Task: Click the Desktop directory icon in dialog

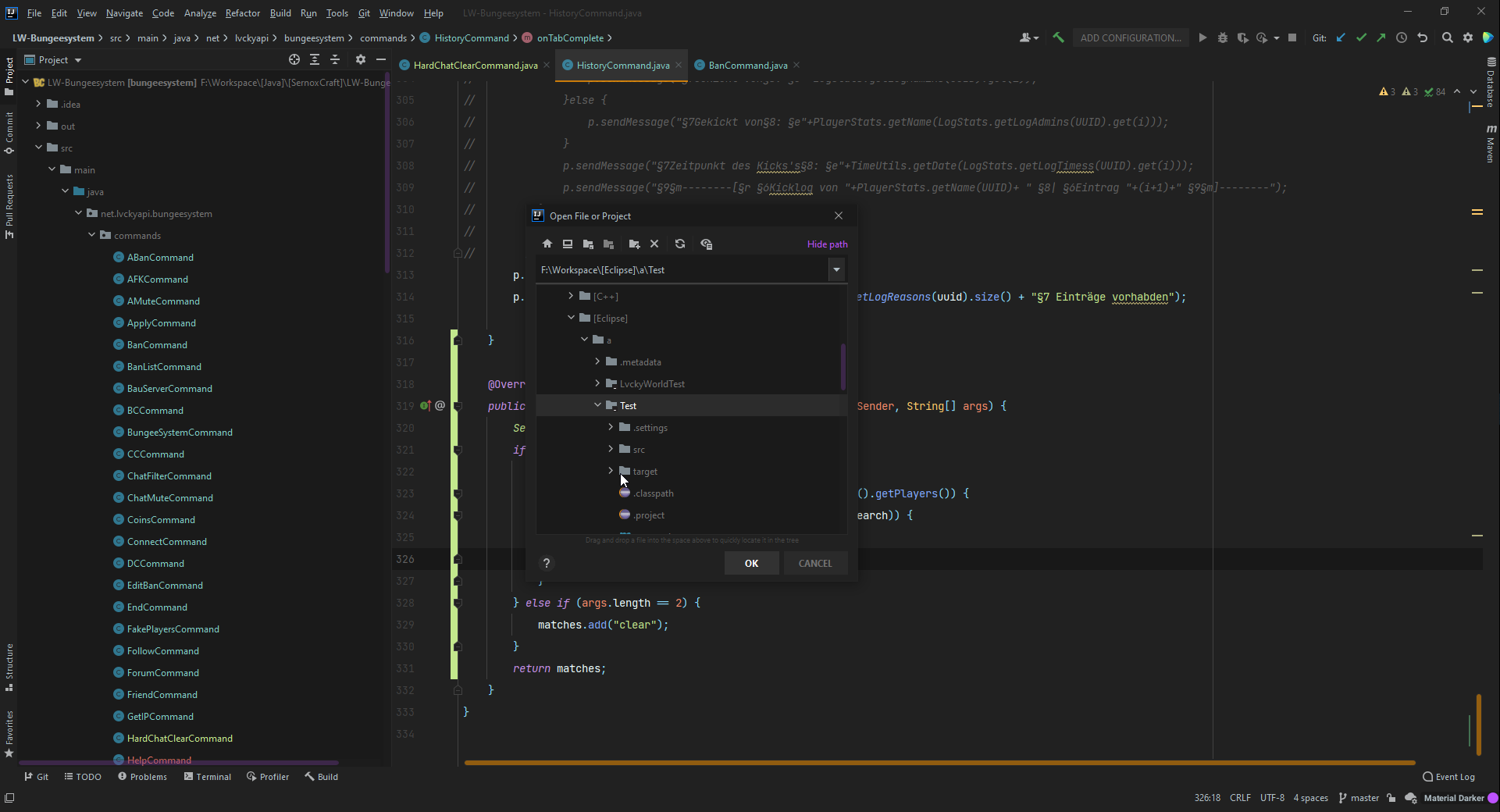Action: [568, 244]
